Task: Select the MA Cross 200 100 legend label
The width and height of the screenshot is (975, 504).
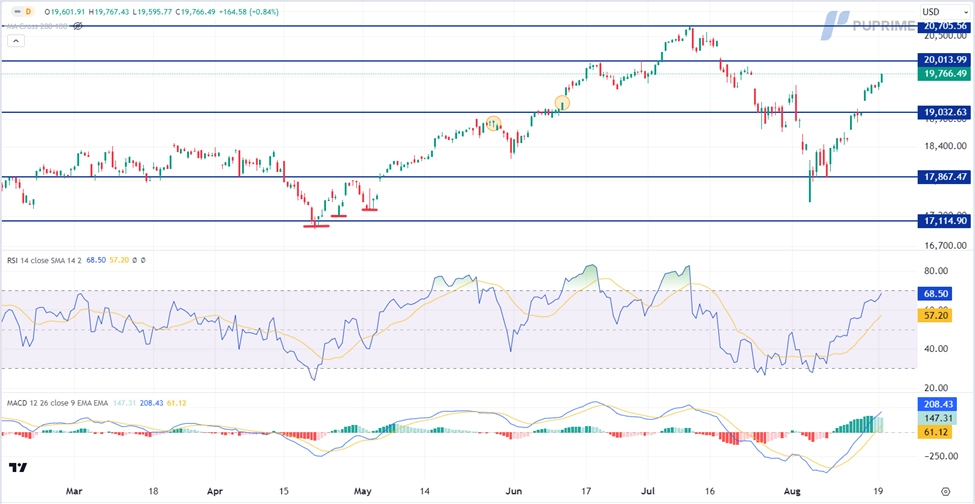Action: 37,26
